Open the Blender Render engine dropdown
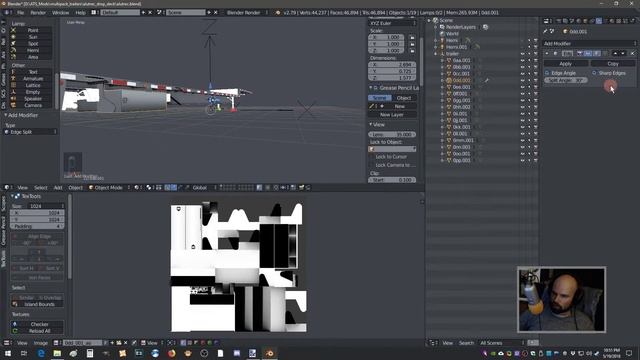 point(246,13)
